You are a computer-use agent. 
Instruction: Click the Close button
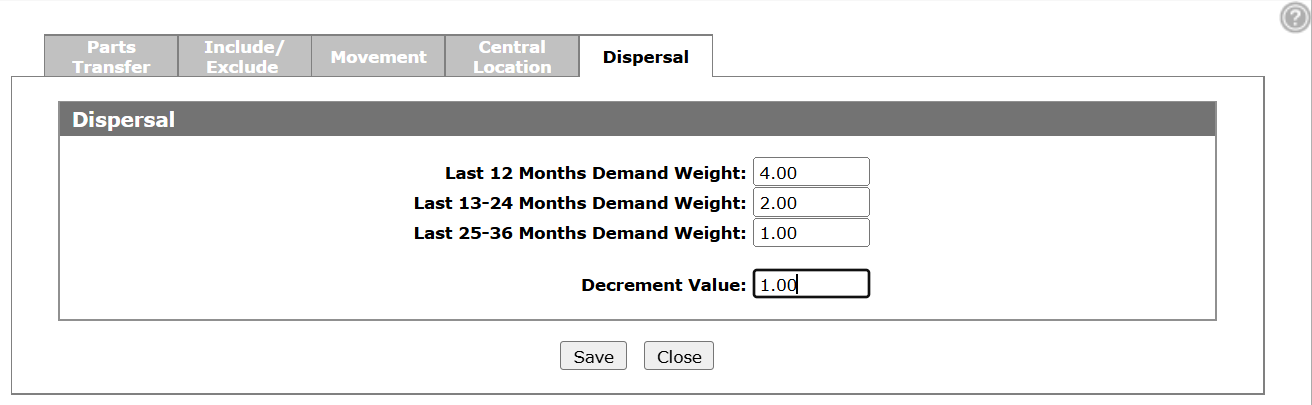pos(679,357)
